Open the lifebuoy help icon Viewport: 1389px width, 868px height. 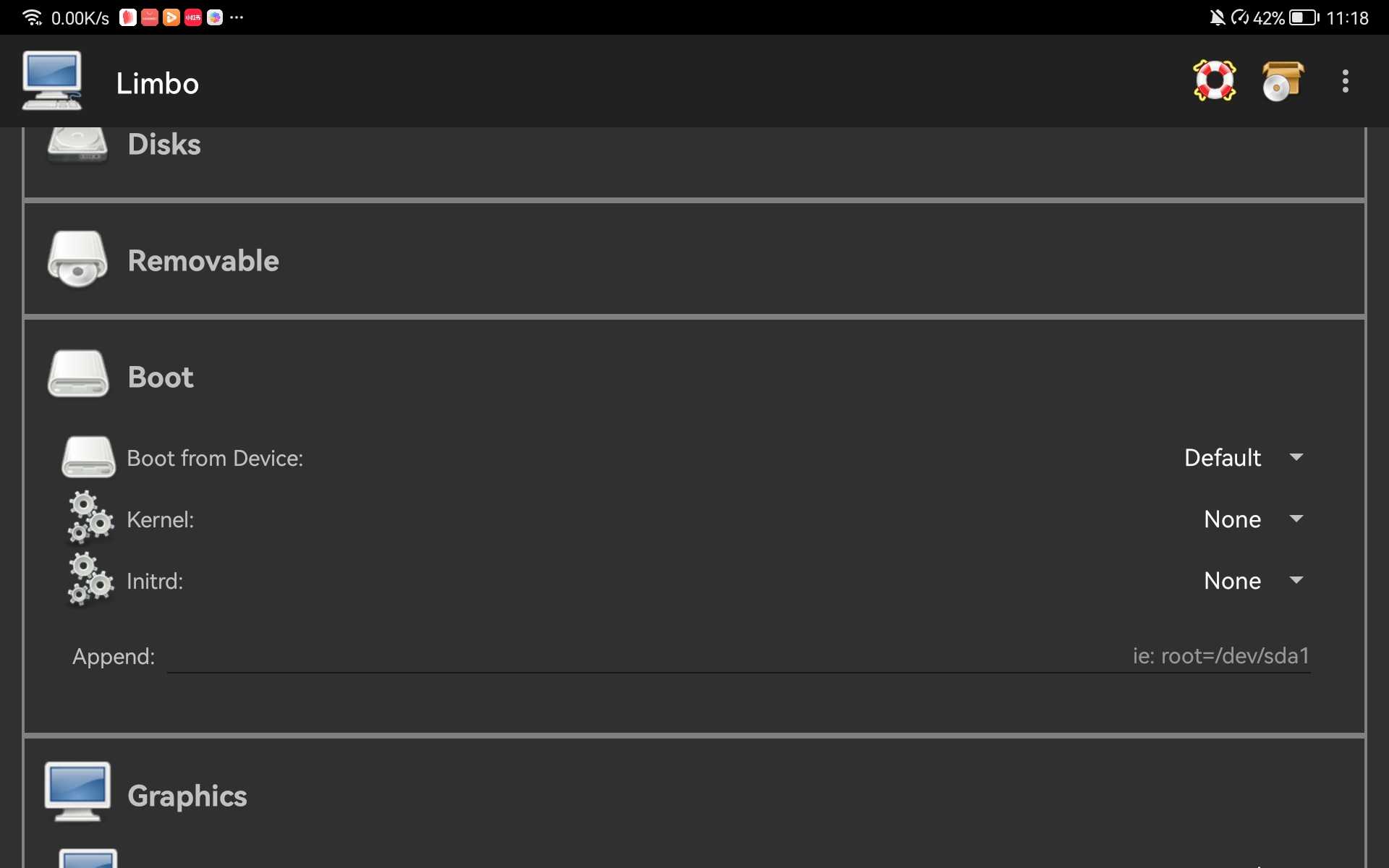[x=1215, y=80]
